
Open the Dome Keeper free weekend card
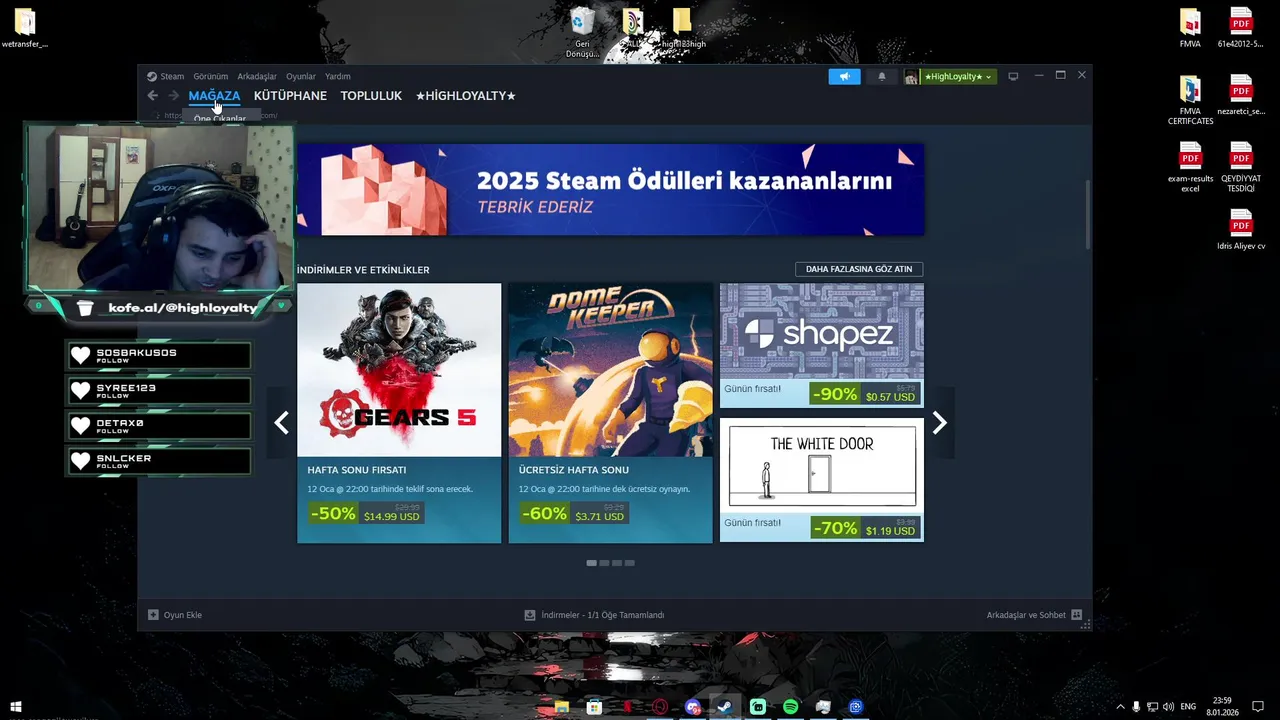610,413
